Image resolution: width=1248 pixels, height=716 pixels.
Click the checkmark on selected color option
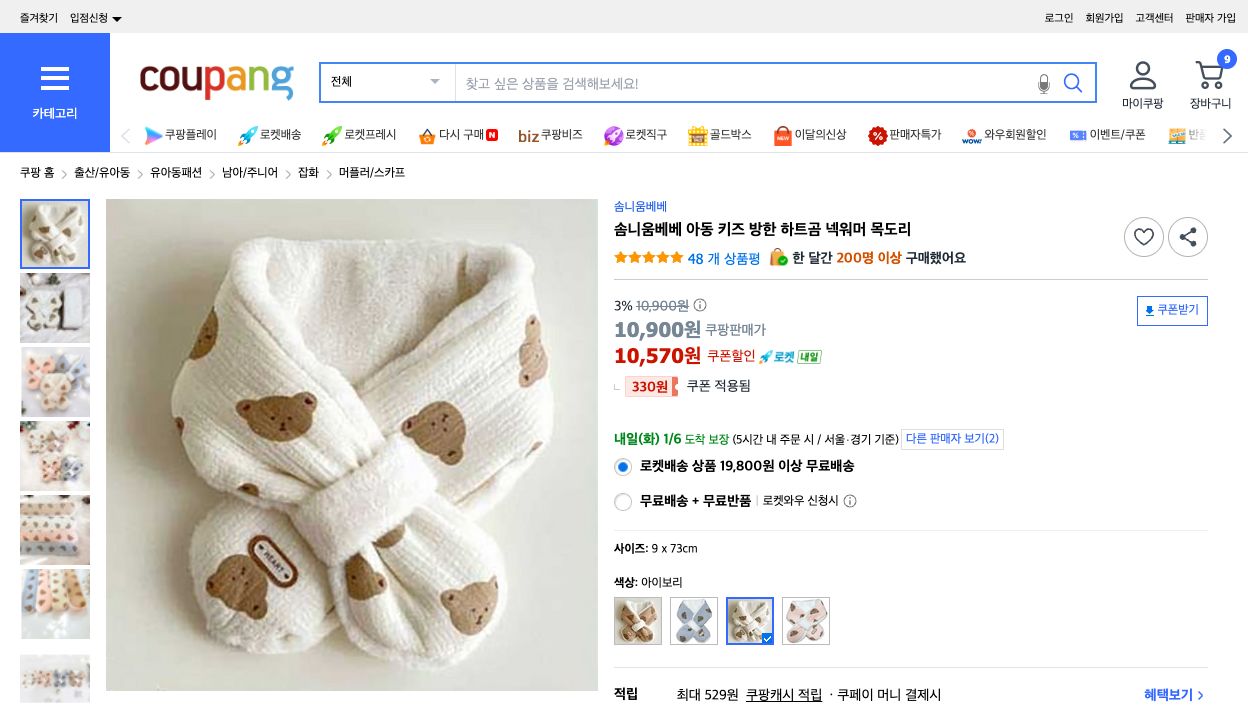pos(766,637)
